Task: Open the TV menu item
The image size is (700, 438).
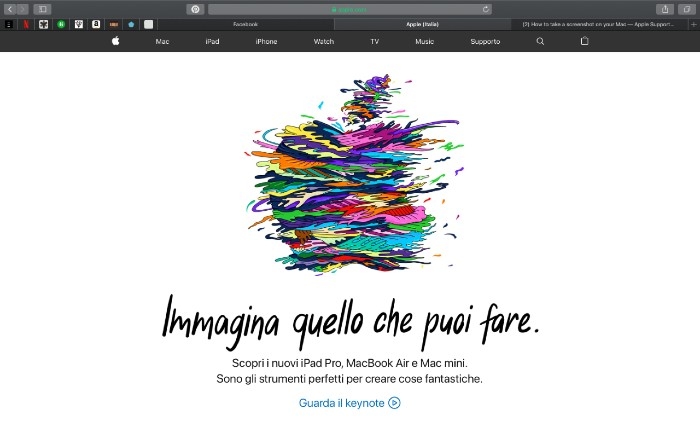Action: pos(375,42)
